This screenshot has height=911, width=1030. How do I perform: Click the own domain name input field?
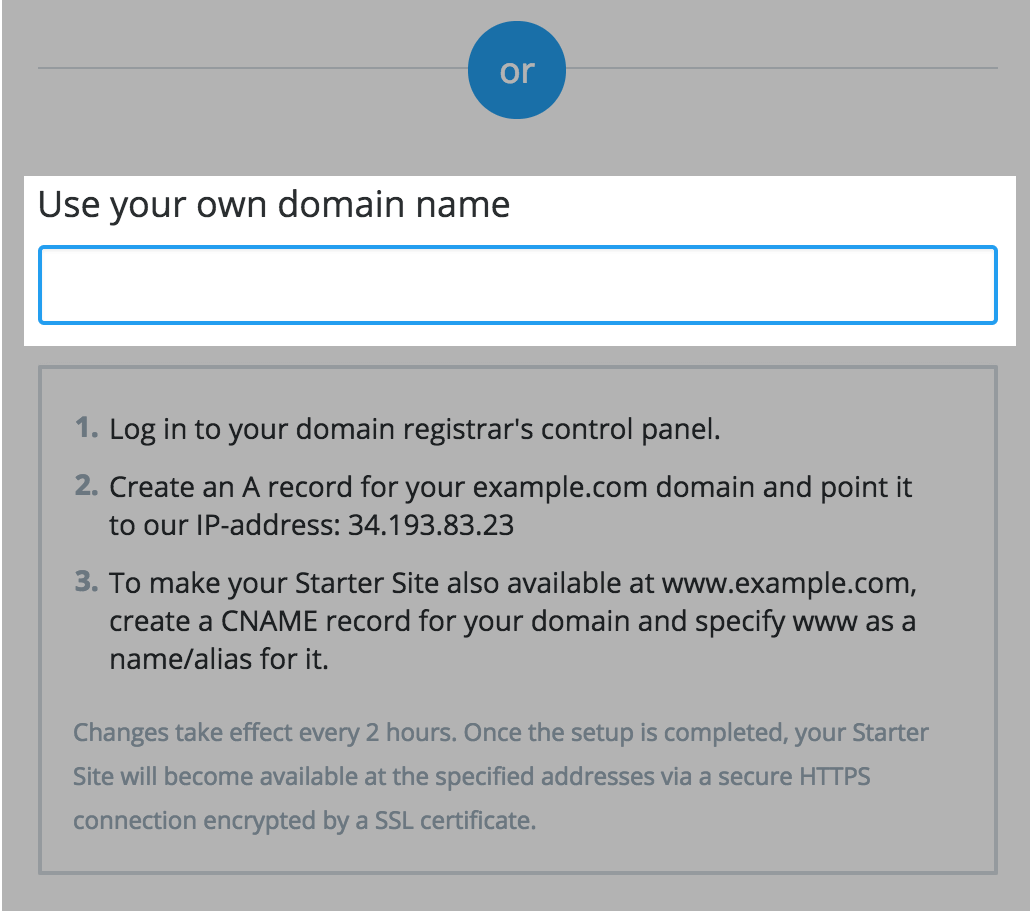pos(517,285)
